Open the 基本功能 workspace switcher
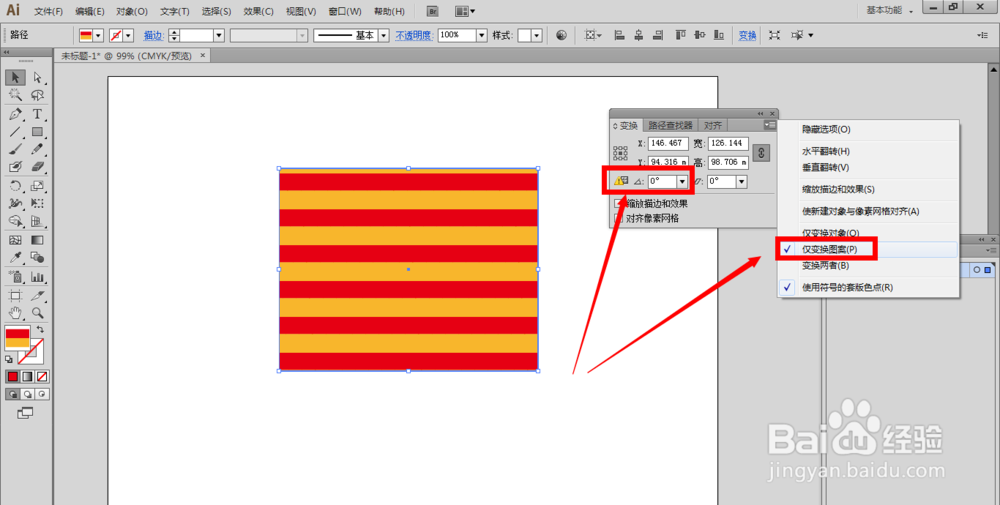The image size is (1000, 505). pos(889,10)
